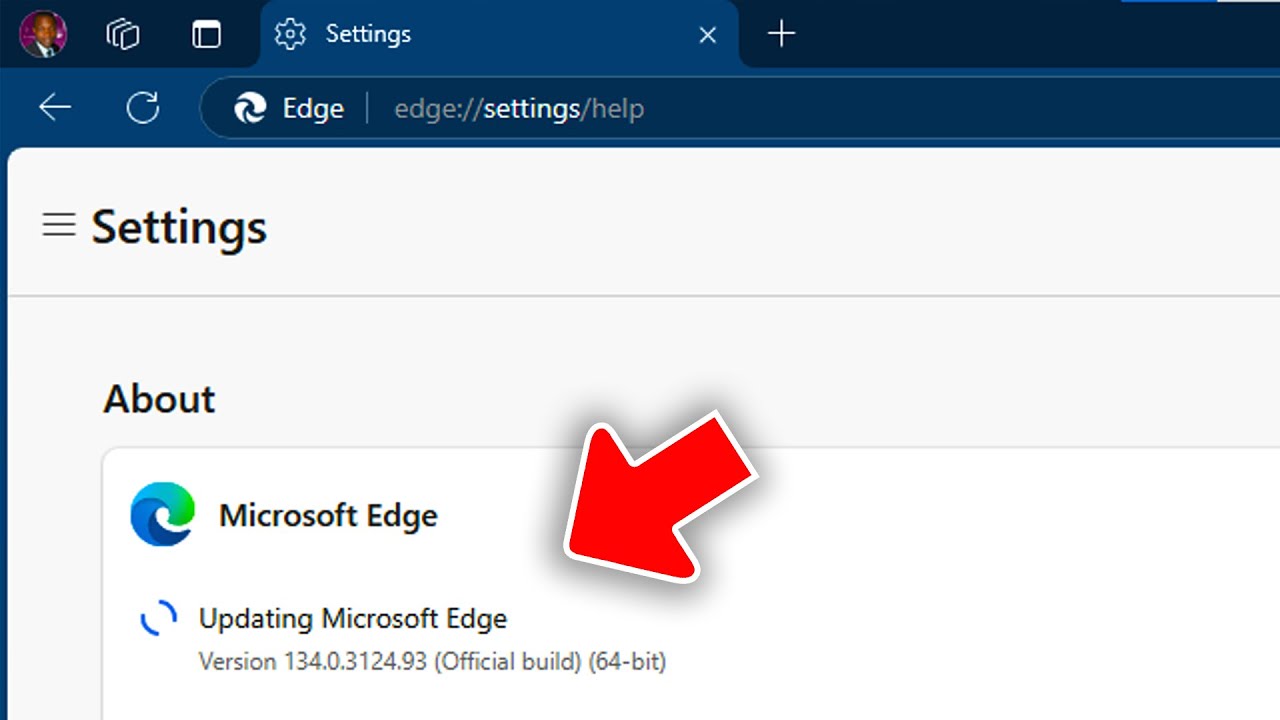The width and height of the screenshot is (1280, 720).
Task: Click the Microsoft Edge logo in the About card
Action: (162, 515)
